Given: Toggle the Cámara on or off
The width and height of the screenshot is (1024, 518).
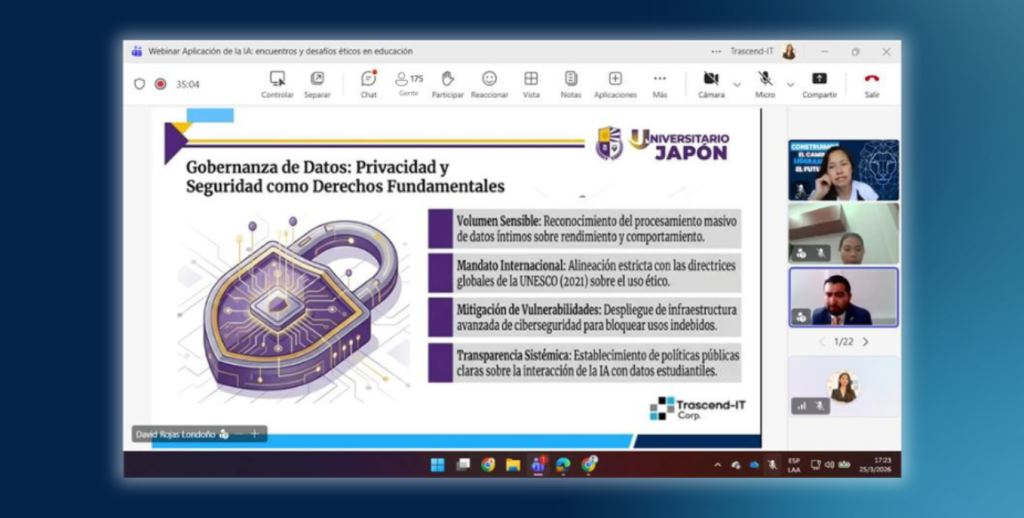Looking at the screenshot, I should pos(711,82).
